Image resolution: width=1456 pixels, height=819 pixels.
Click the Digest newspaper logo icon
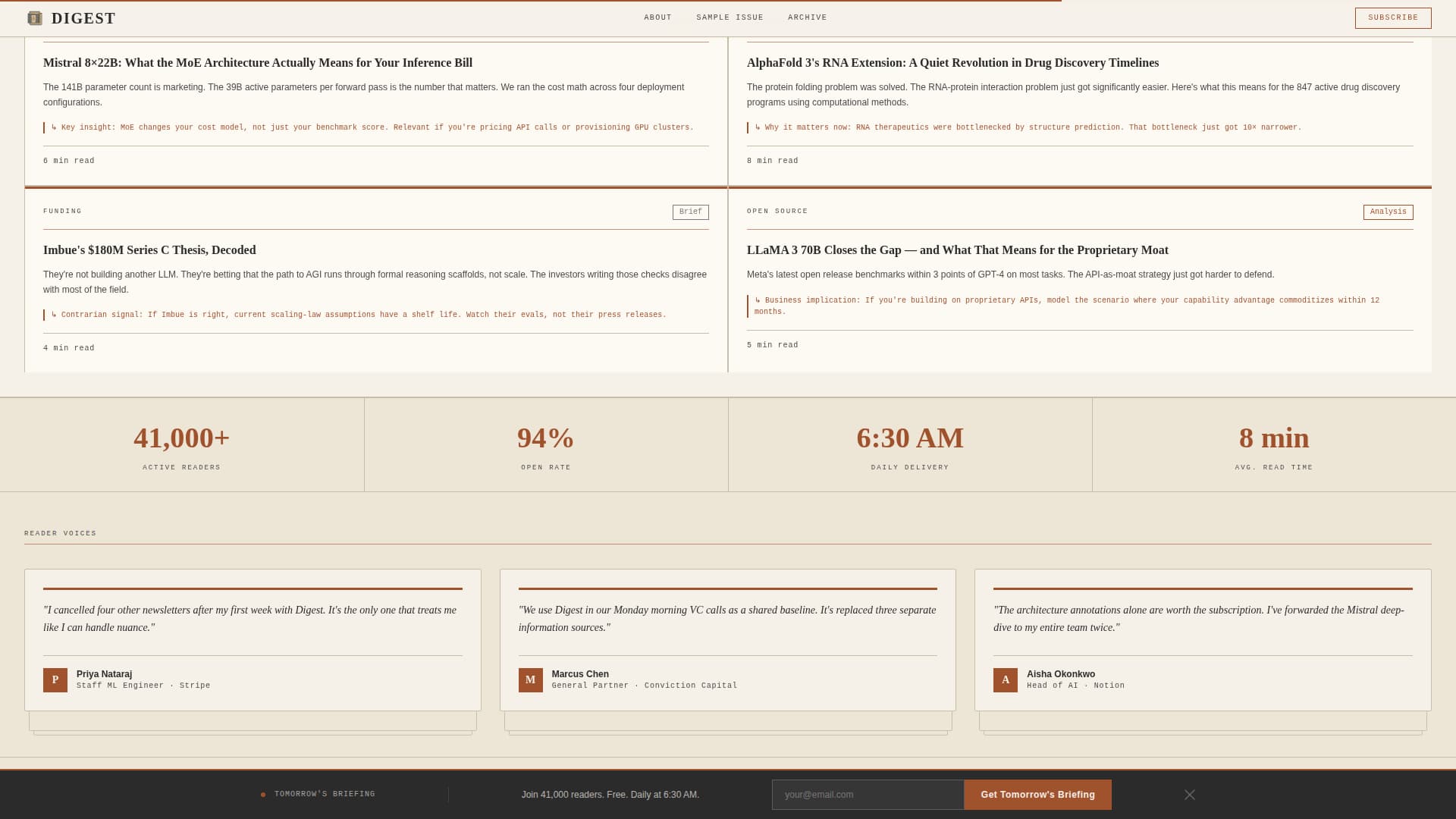click(x=35, y=18)
